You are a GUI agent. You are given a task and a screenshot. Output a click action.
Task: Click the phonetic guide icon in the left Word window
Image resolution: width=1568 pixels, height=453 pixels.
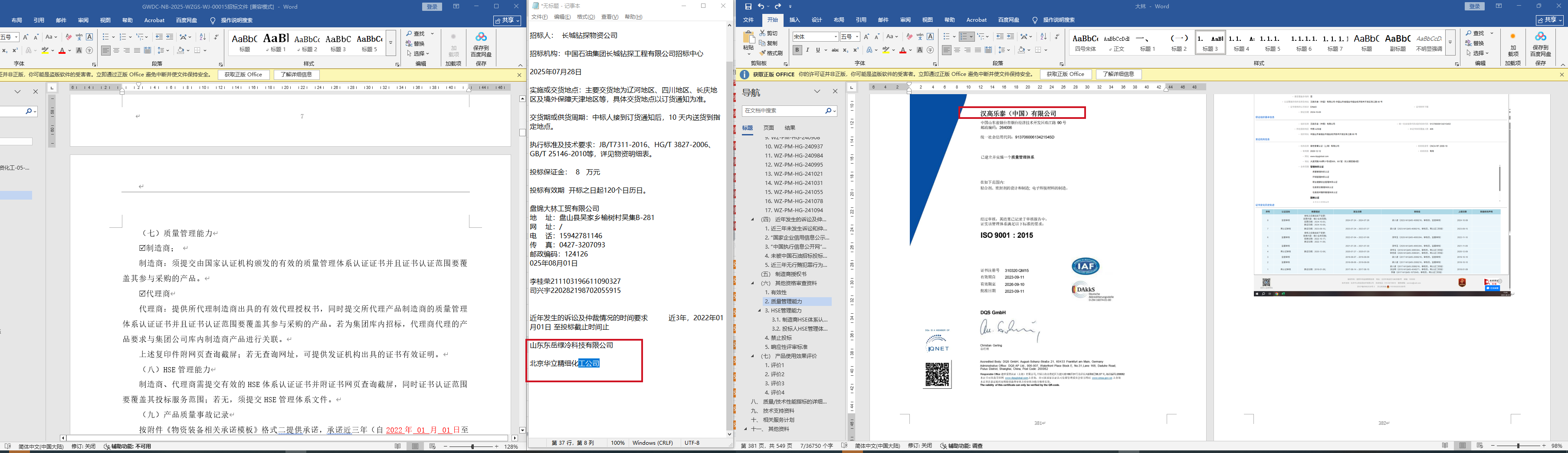[x=79, y=36]
